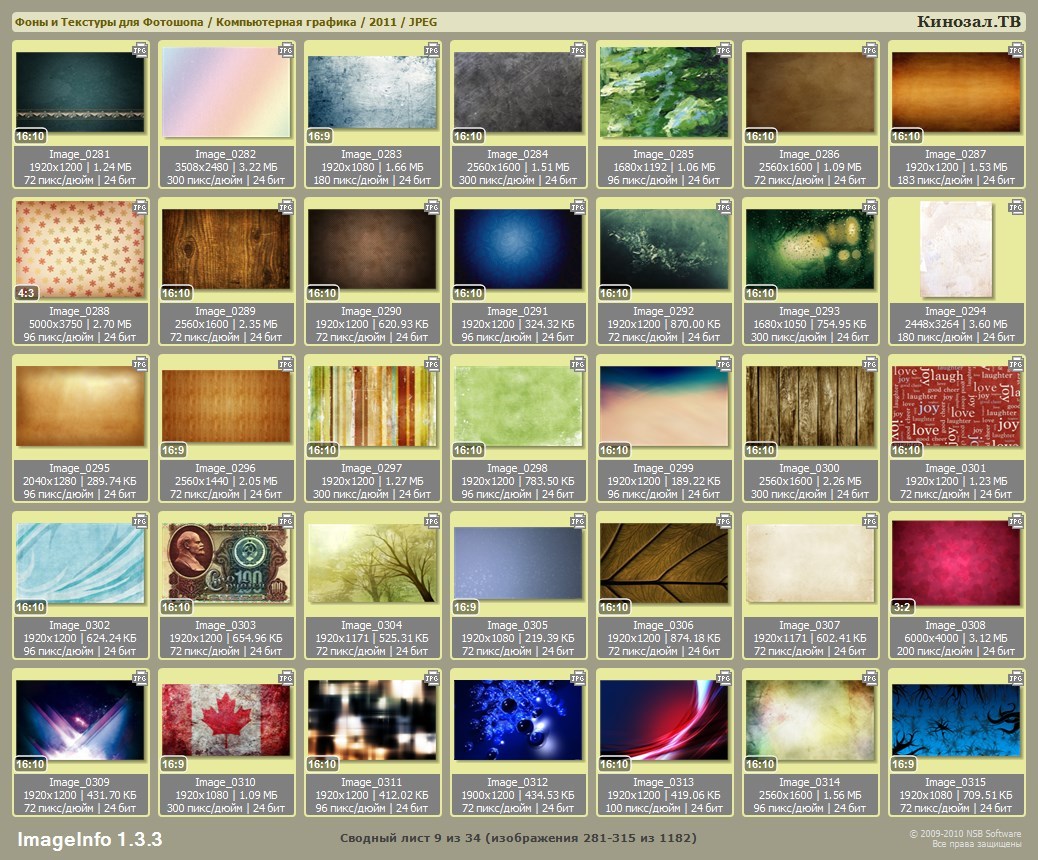This screenshot has height=860, width=1038.
Task: Select the pastel gradient thumbnail Image_0282
Action: click(x=225, y=92)
